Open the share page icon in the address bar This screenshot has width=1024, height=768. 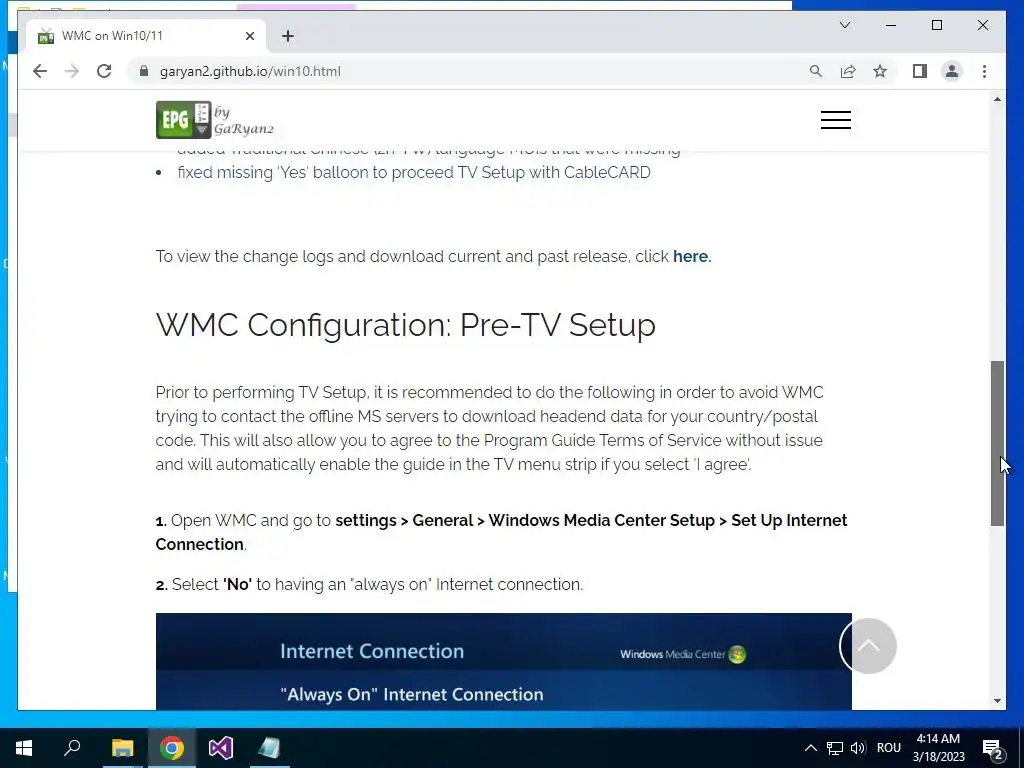(x=848, y=71)
